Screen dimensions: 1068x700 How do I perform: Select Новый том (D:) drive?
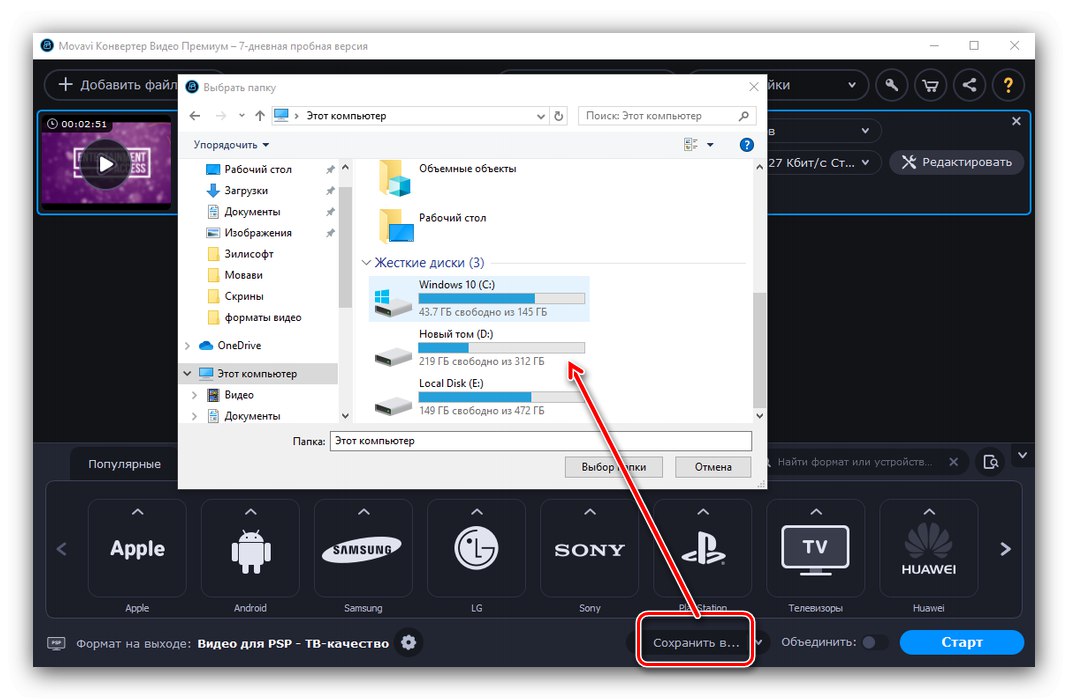[479, 347]
